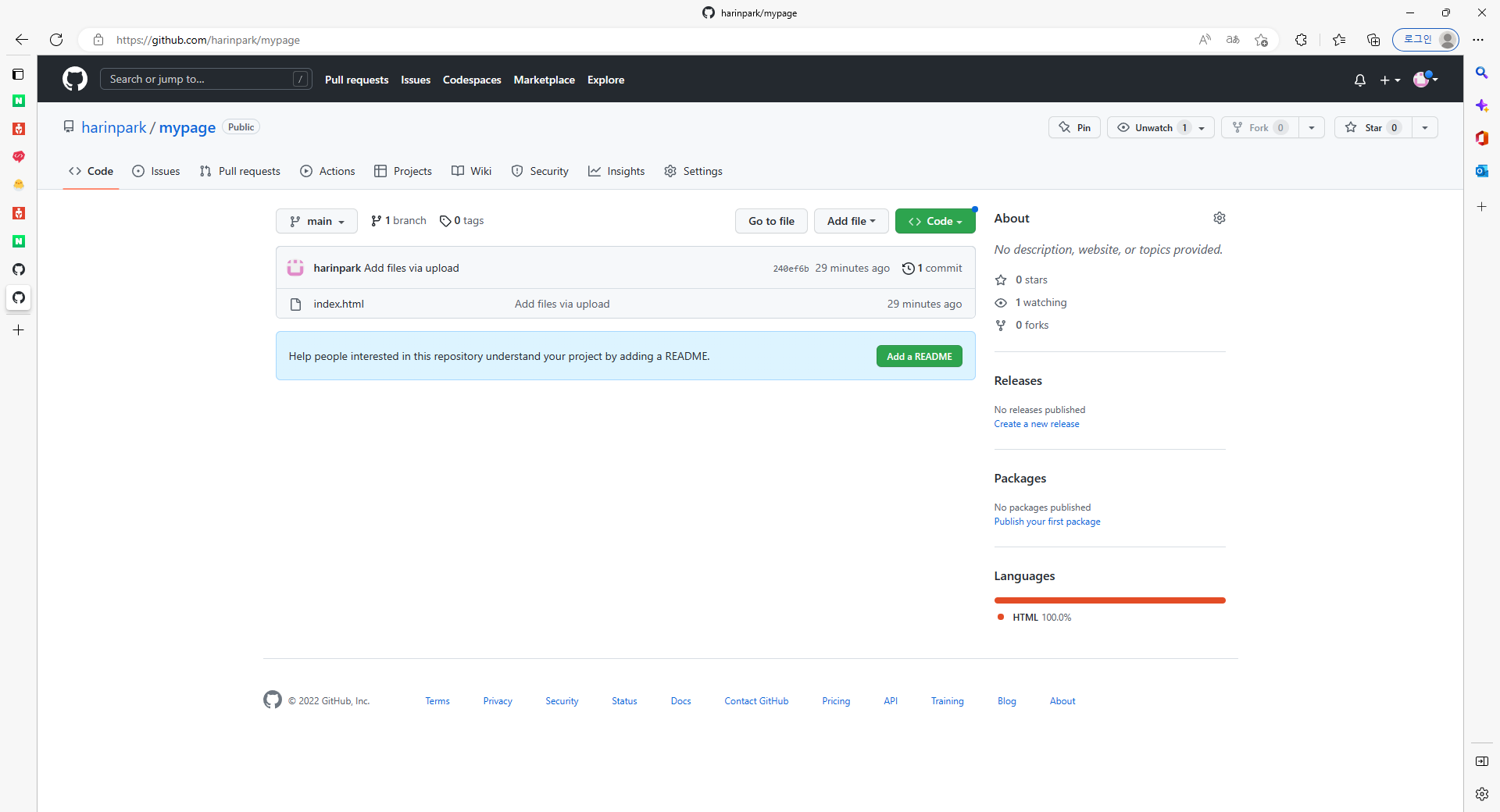Image resolution: width=1500 pixels, height=812 pixels.
Task: Open a new tab with plus icon
Action: tap(19, 330)
